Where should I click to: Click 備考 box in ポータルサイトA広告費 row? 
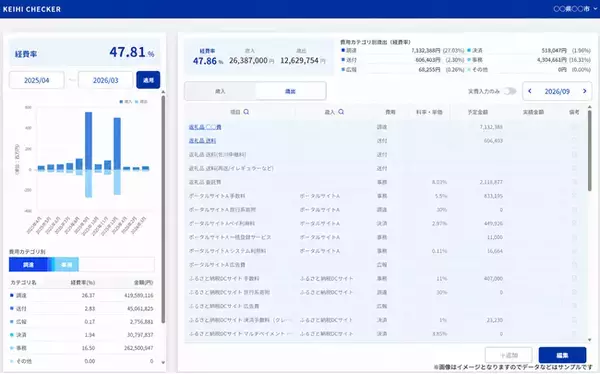[574, 265]
